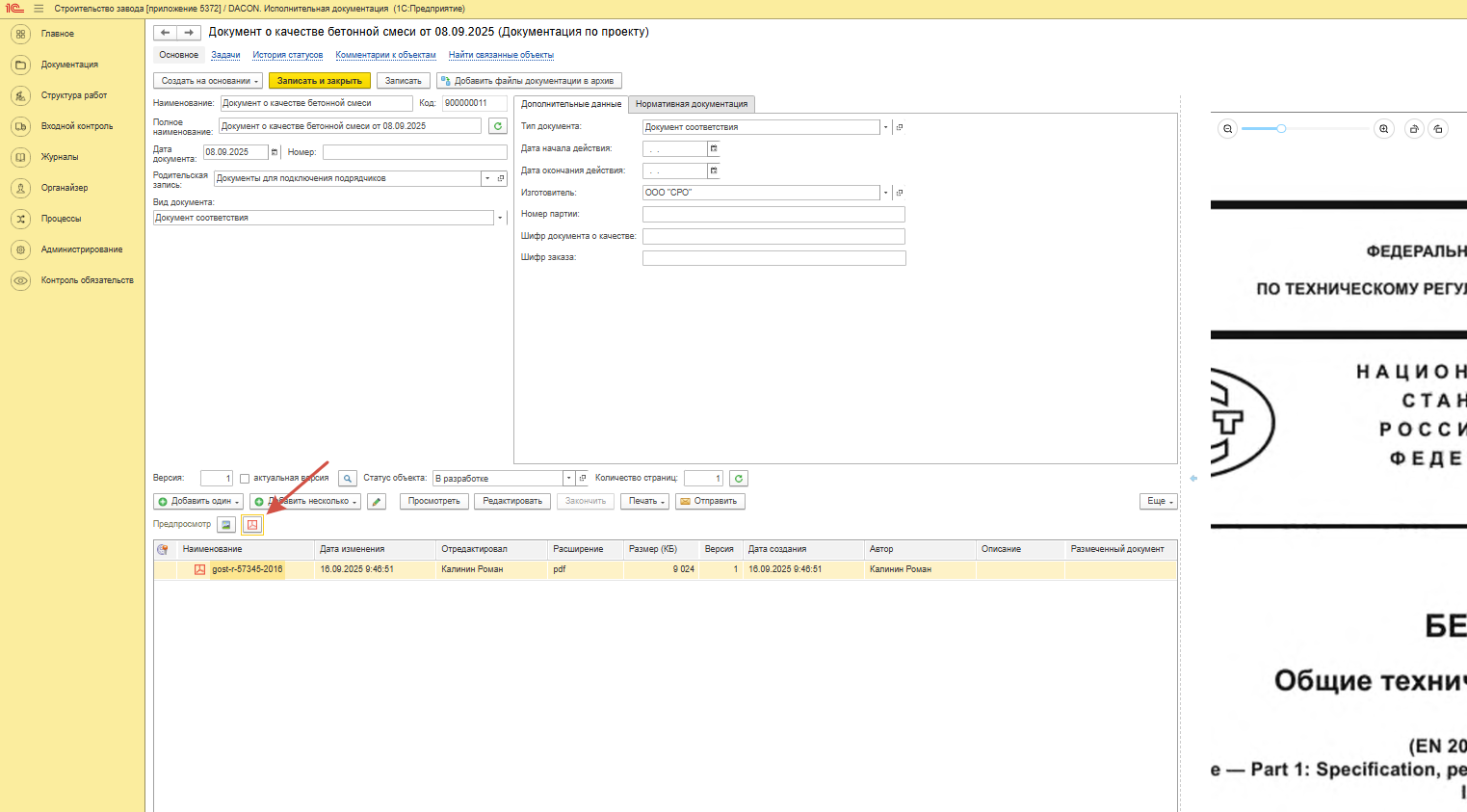Refresh the Количество страниц value
This screenshot has height=812, width=1467.
click(x=739, y=479)
